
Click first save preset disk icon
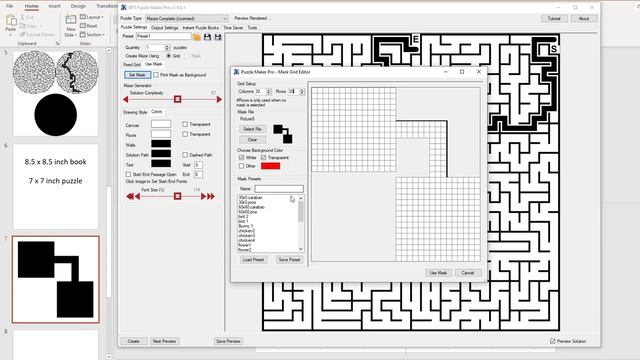click(x=207, y=37)
